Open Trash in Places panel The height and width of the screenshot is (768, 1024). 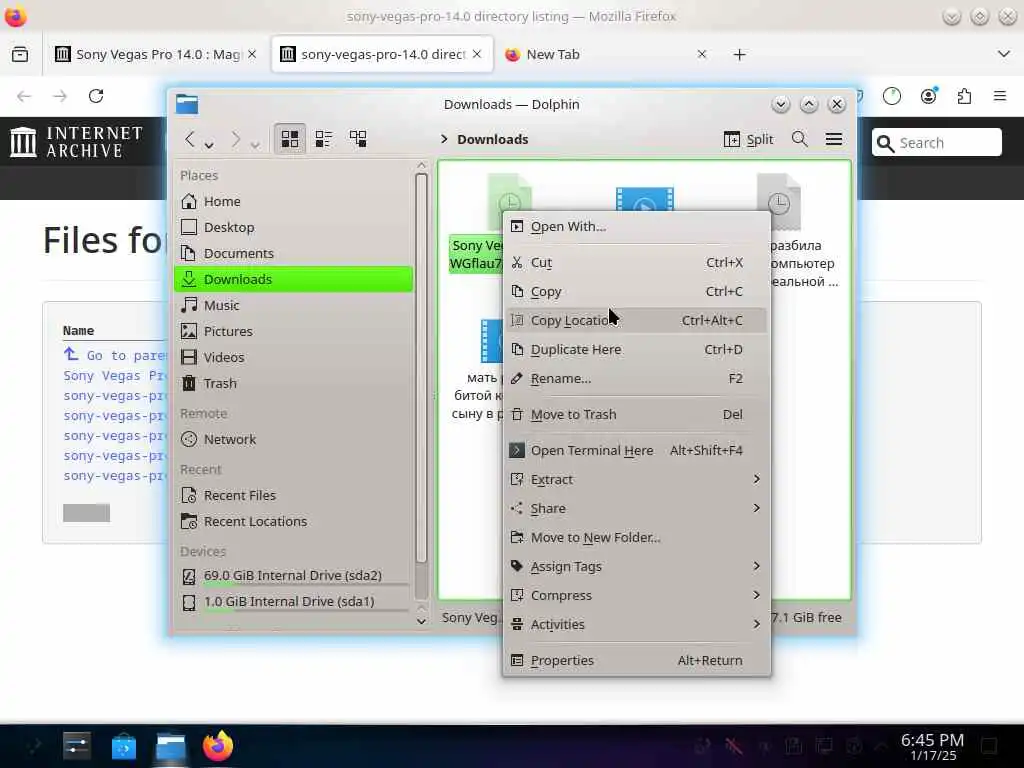tap(294, 383)
